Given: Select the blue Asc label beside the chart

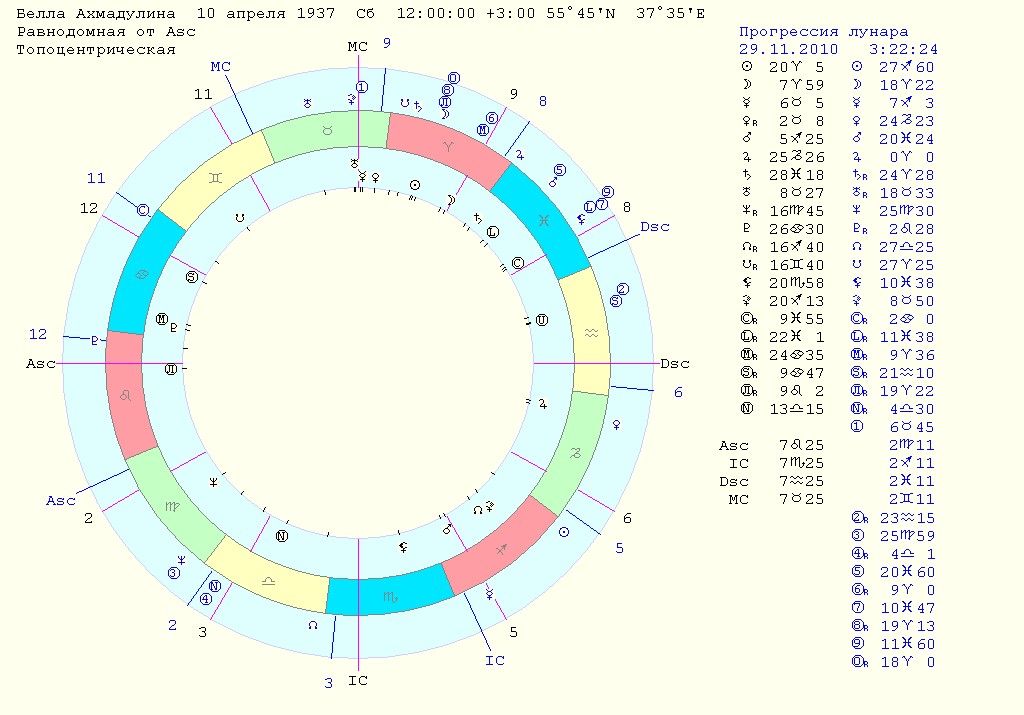Looking at the screenshot, I should click(61, 501).
